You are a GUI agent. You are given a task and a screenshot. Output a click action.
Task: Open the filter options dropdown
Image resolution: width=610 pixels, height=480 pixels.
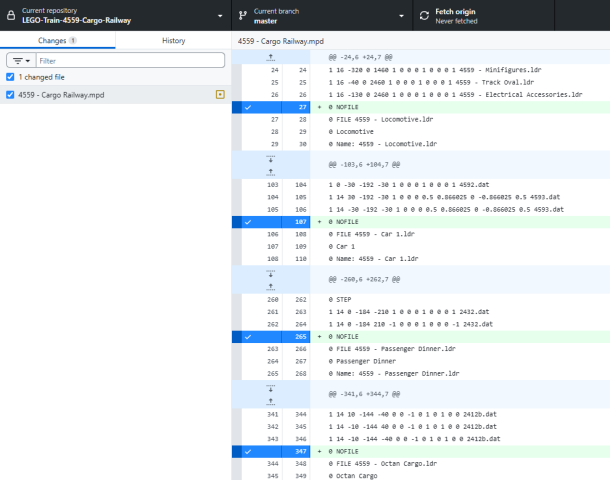pos(19,61)
